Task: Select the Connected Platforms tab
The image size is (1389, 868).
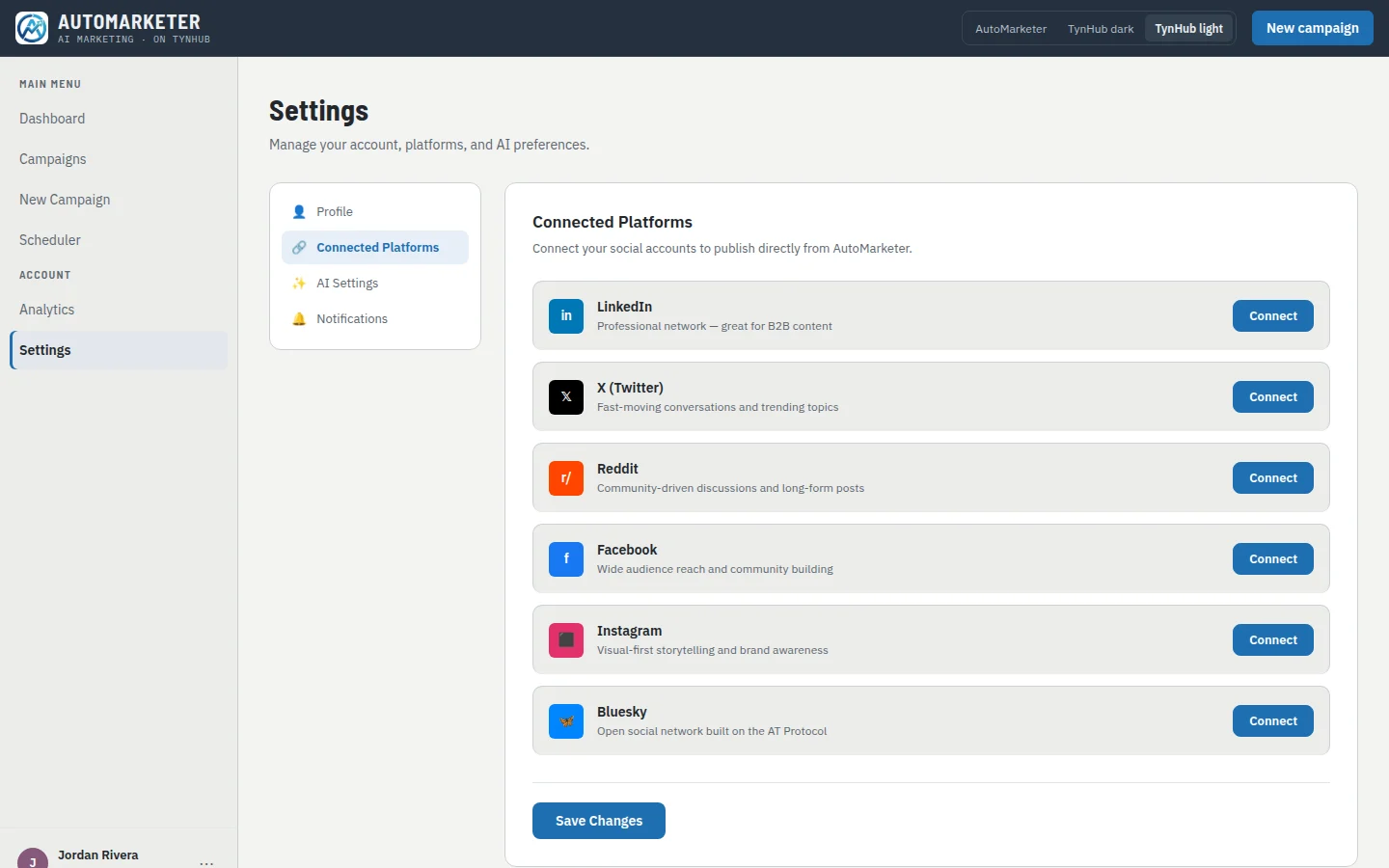Action: tap(375, 248)
